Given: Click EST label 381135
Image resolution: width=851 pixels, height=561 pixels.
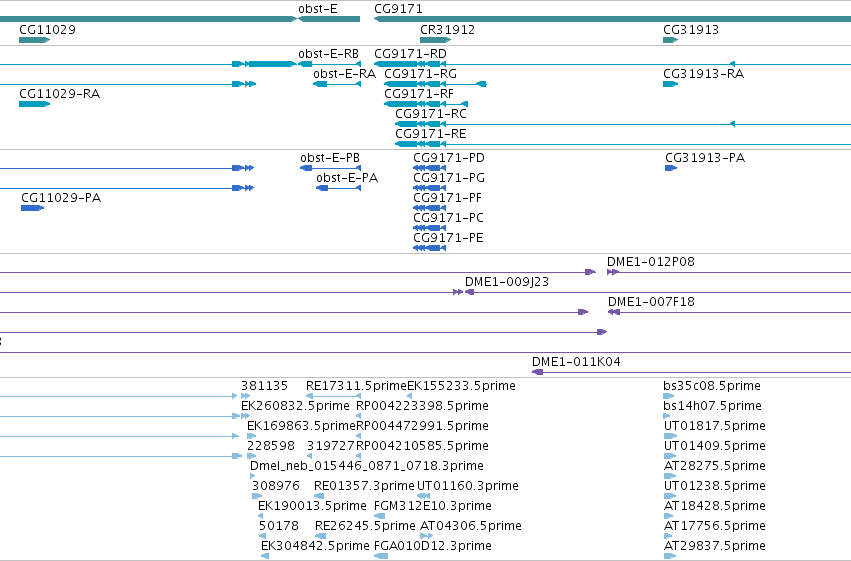Looking at the screenshot, I should tap(264, 386).
